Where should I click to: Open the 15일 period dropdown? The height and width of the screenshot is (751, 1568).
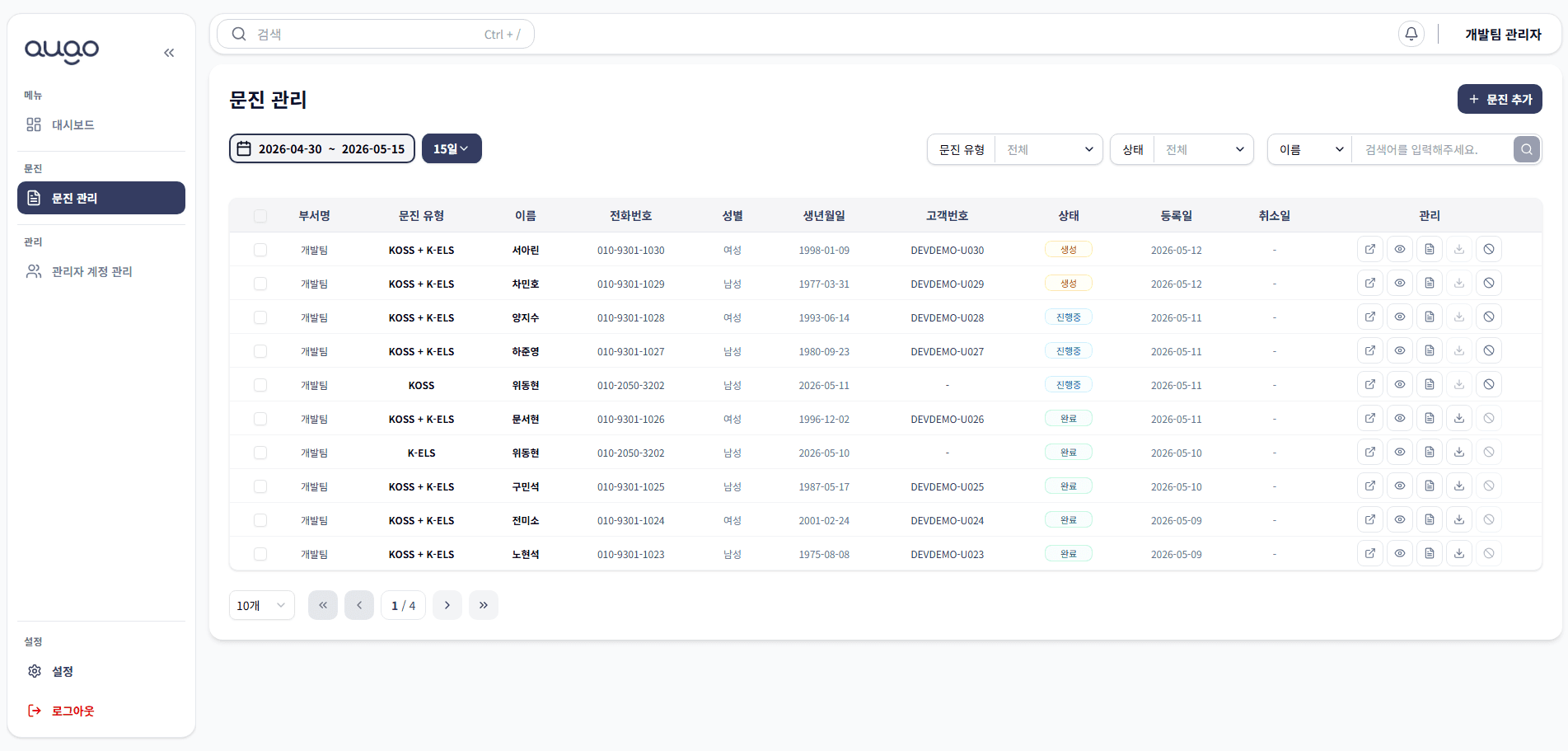pos(452,148)
